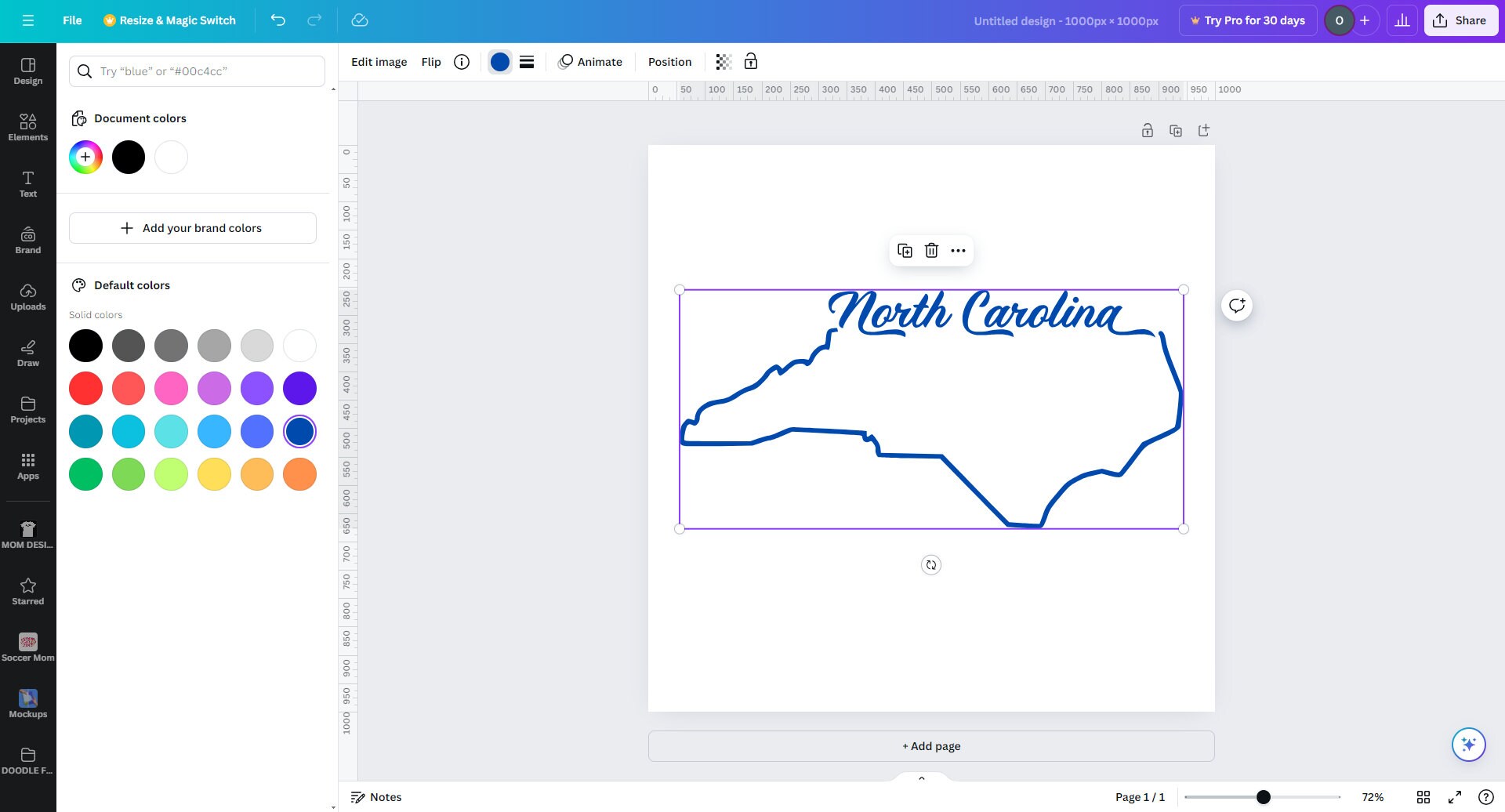Click Add your brand colors

192,227
